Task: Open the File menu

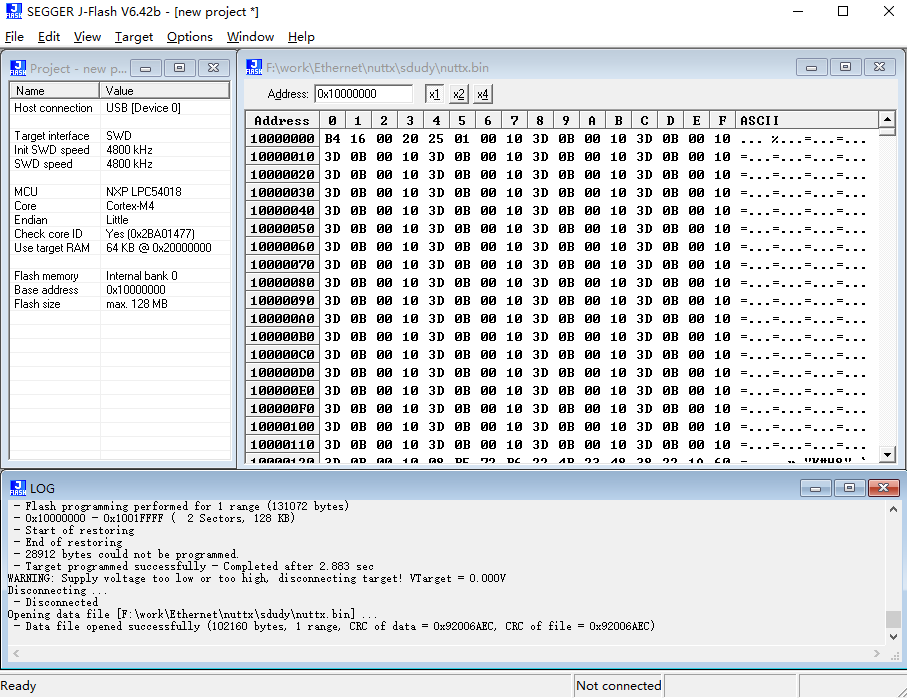Action: (x=14, y=37)
